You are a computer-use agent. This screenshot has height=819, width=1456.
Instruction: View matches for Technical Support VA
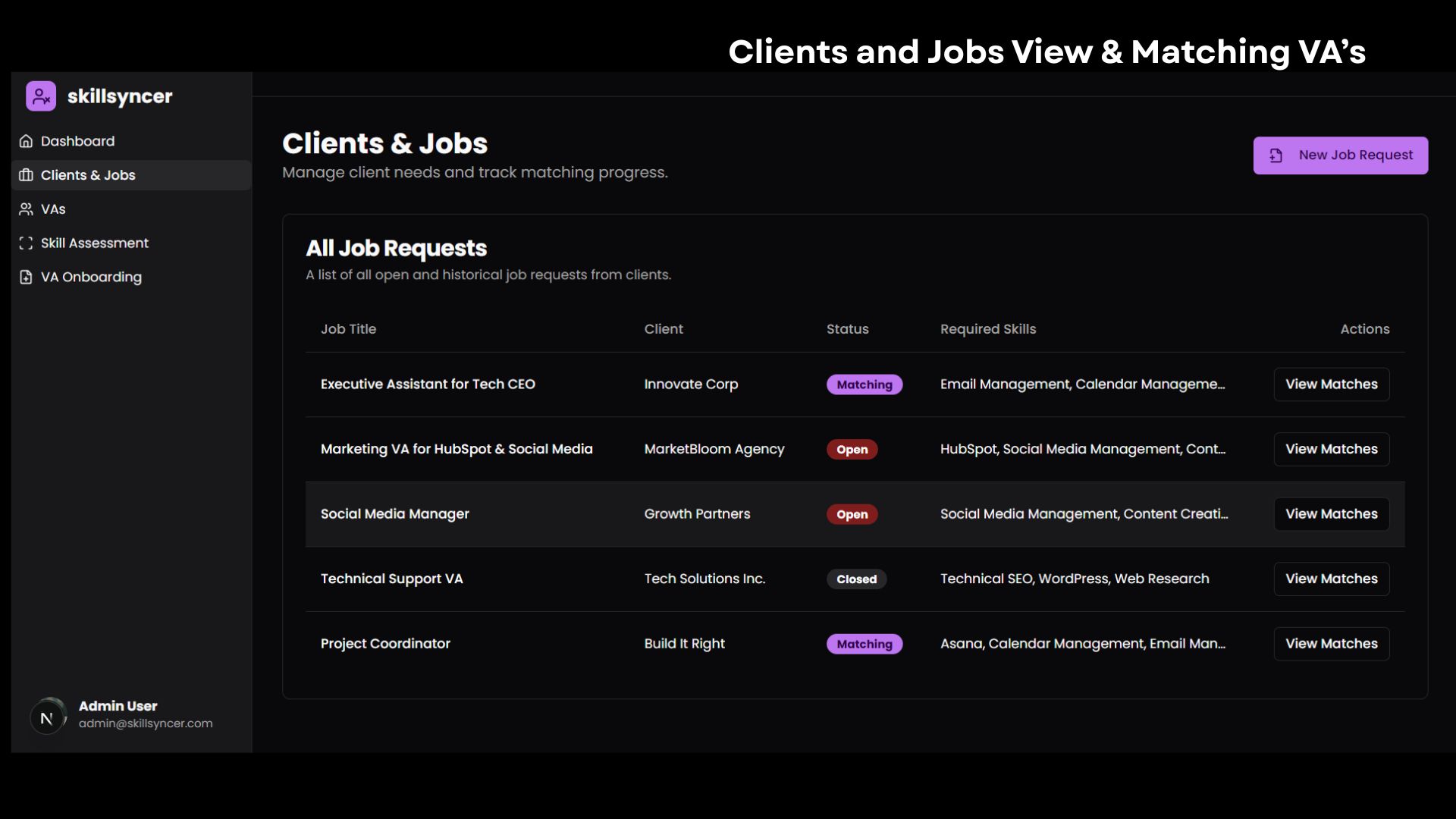point(1331,579)
